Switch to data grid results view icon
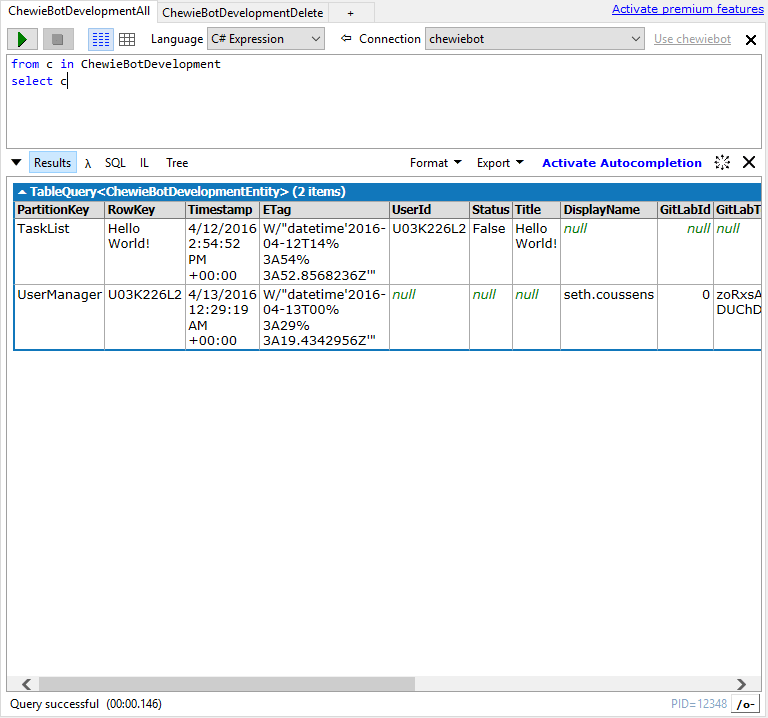The height and width of the screenshot is (718, 768). pyautogui.click(x=127, y=39)
